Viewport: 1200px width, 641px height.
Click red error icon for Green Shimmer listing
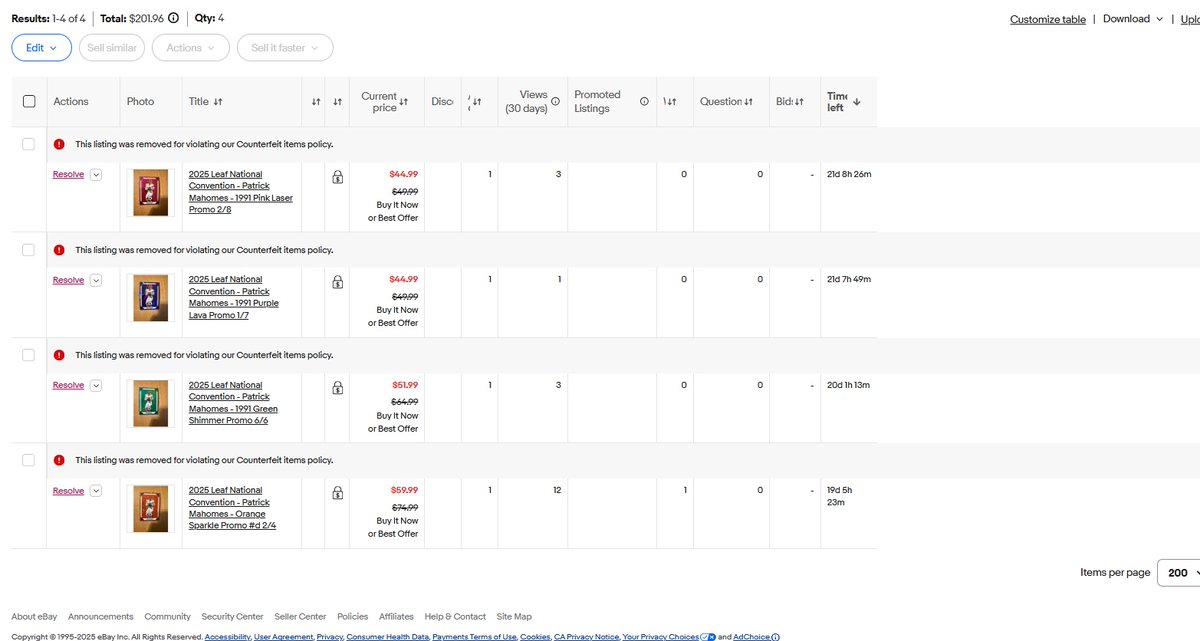coord(59,355)
